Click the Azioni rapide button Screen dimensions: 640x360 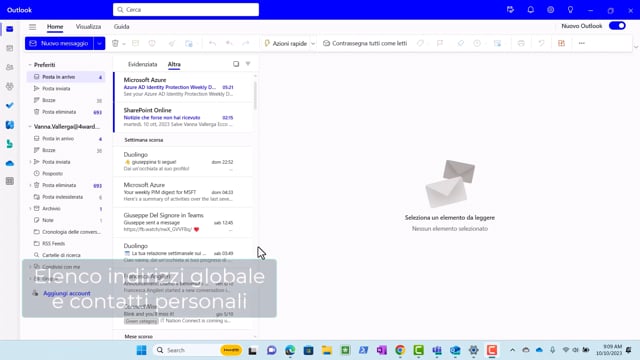pos(286,43)
